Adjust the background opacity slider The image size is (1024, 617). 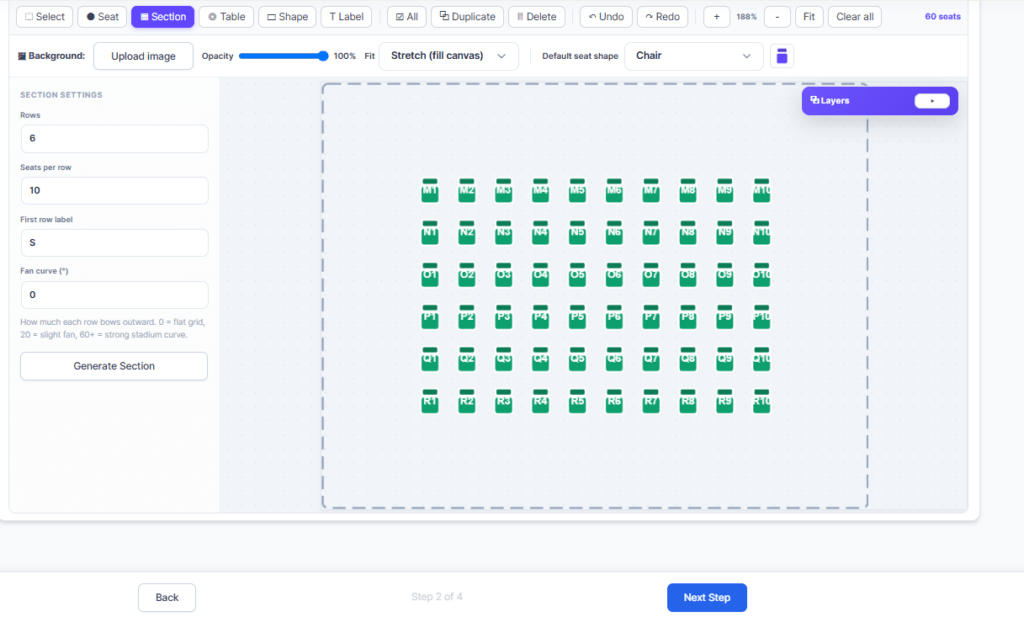pyautogui.click(x=283, y=56)
